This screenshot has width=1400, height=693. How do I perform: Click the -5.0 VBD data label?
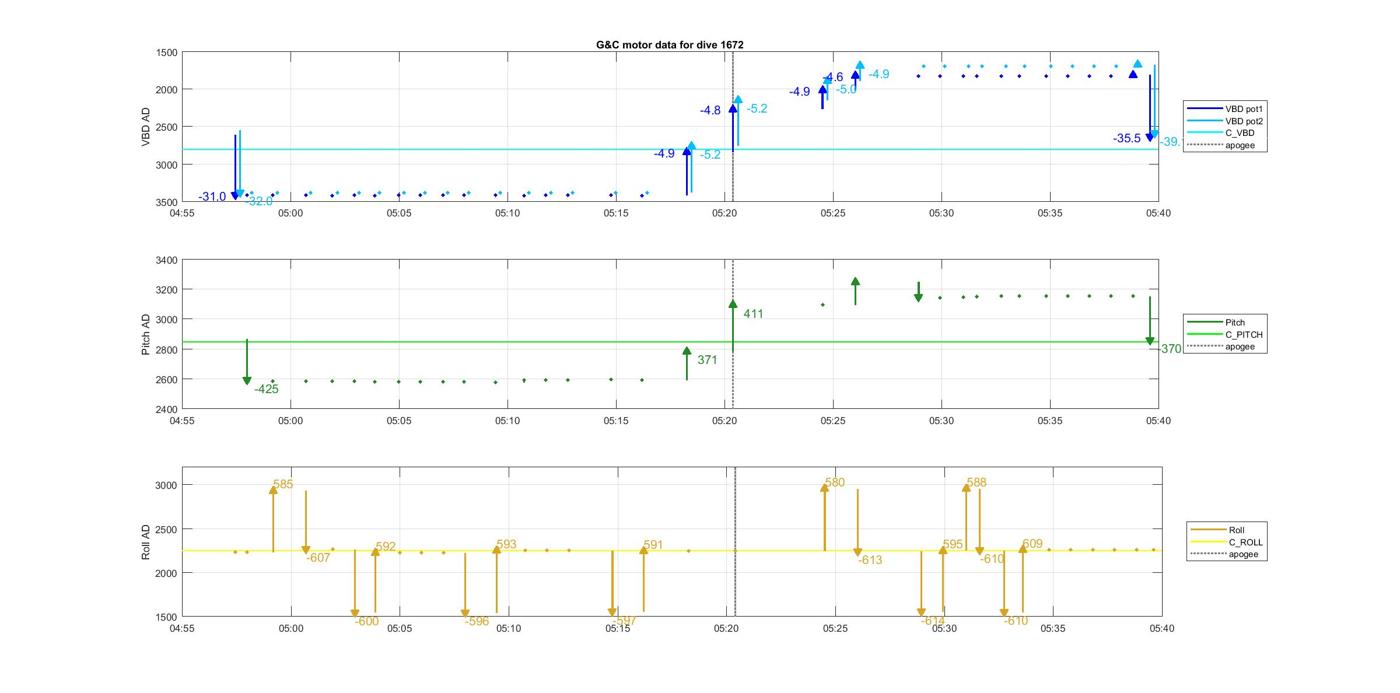(x=846, y=90)
